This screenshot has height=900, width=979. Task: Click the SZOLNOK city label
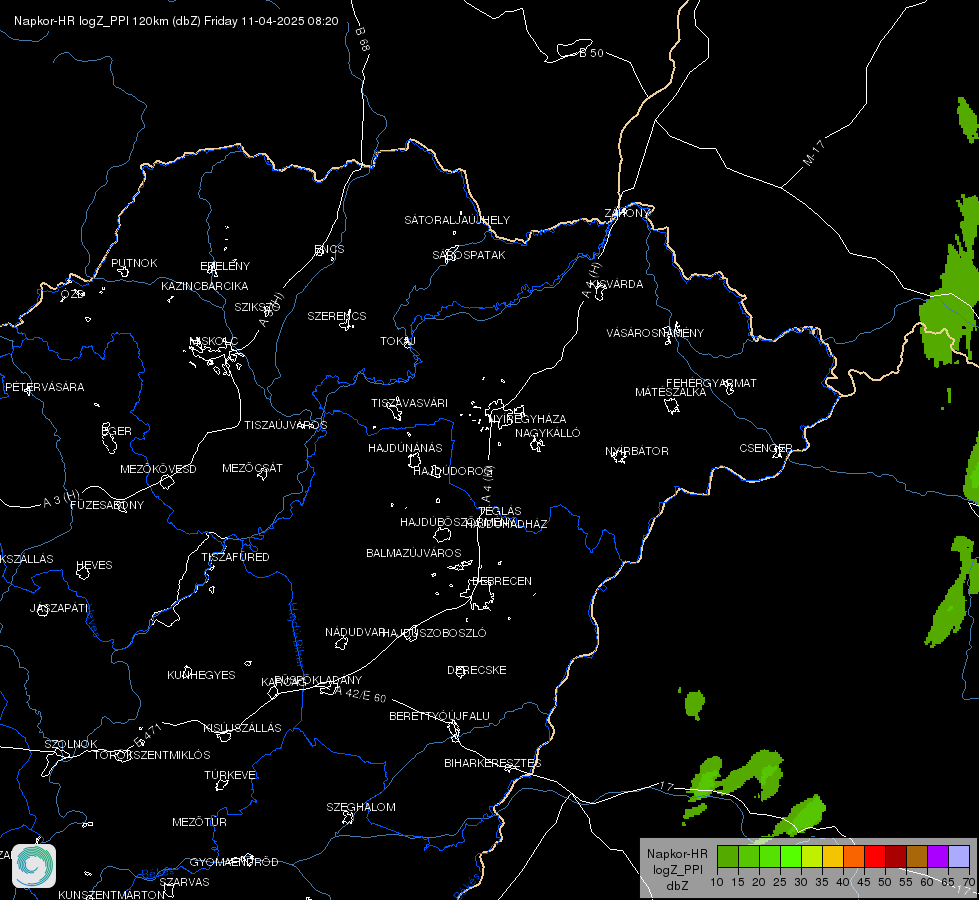(71, 744)
